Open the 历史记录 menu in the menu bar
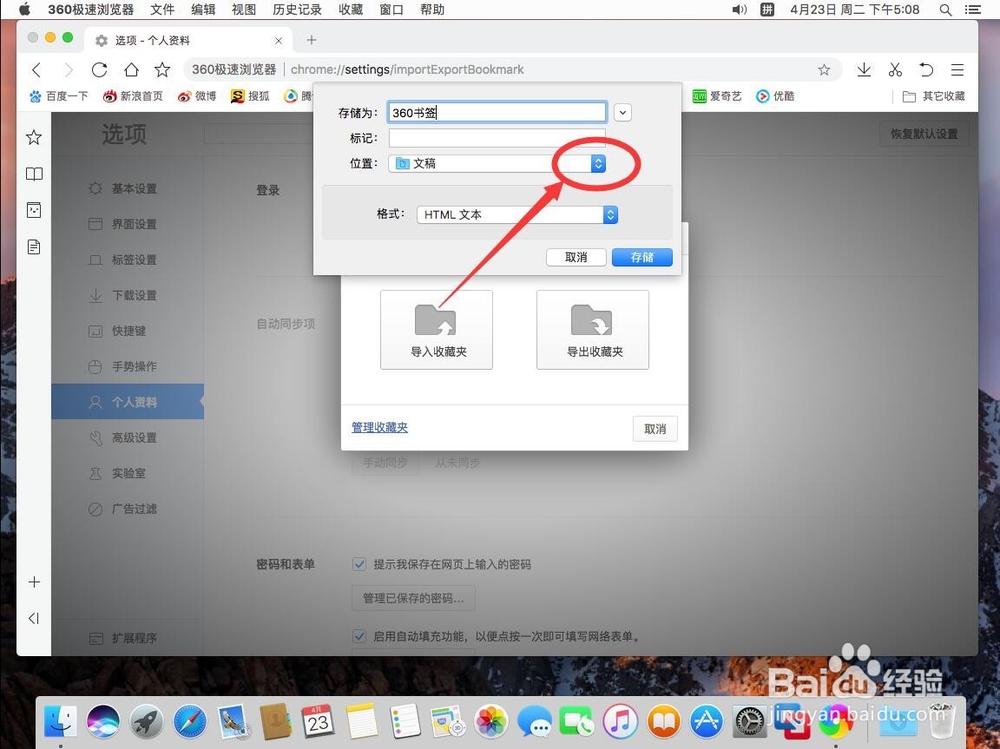Screen dimensions: 1000x749 tap(296, 10)
